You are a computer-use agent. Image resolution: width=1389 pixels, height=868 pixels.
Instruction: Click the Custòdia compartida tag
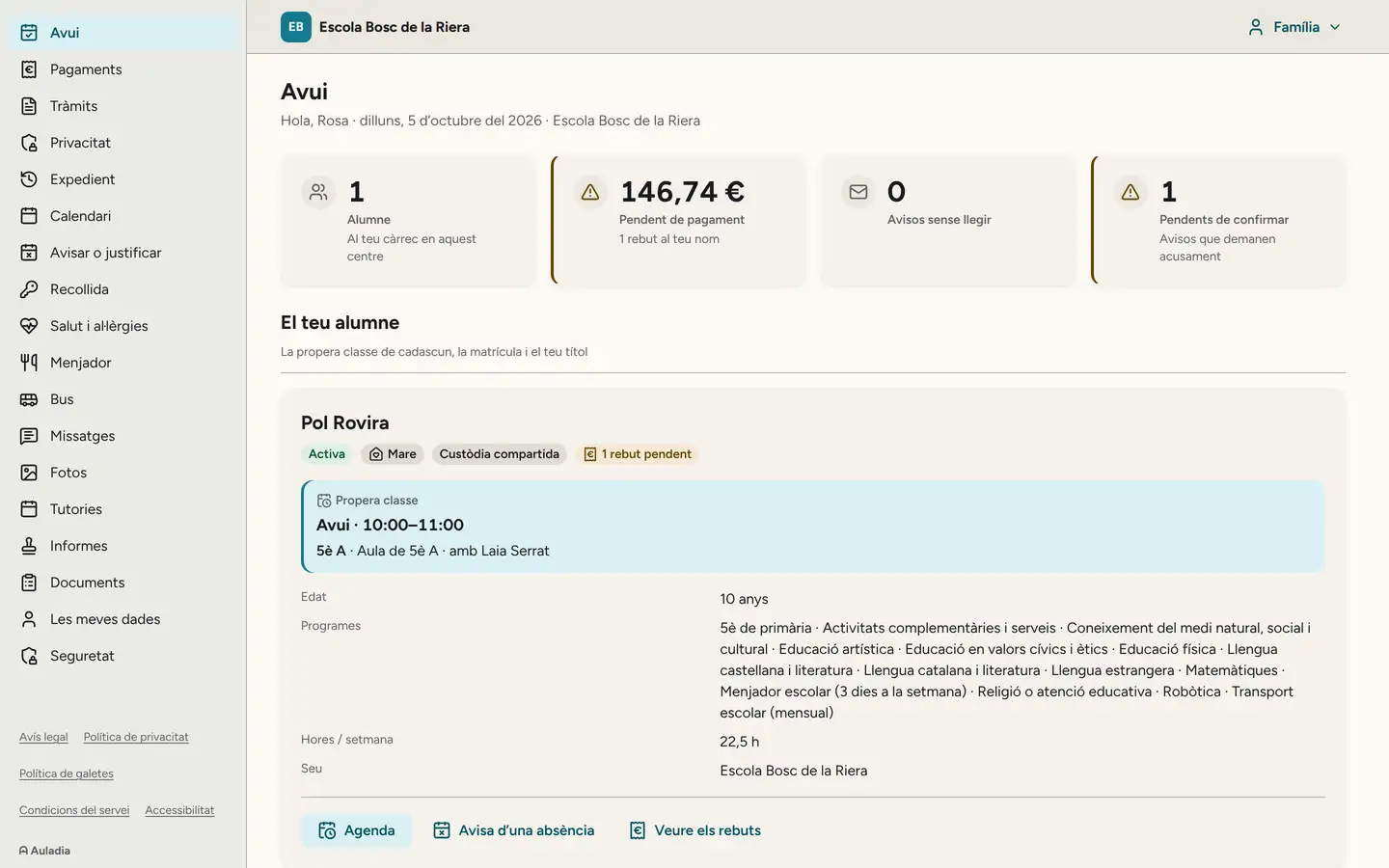500,454
